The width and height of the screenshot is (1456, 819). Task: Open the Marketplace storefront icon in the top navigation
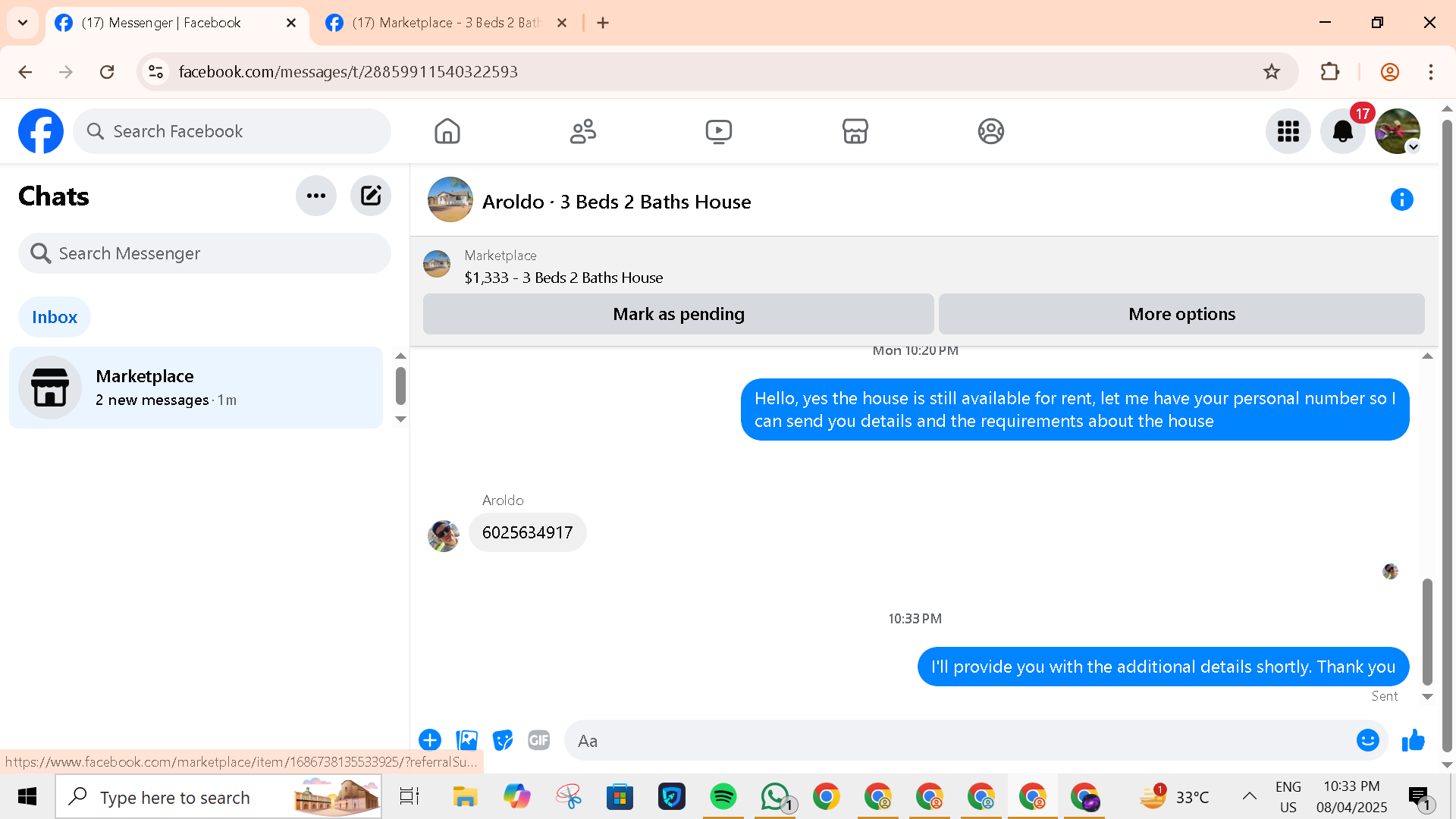pos(855,131)
